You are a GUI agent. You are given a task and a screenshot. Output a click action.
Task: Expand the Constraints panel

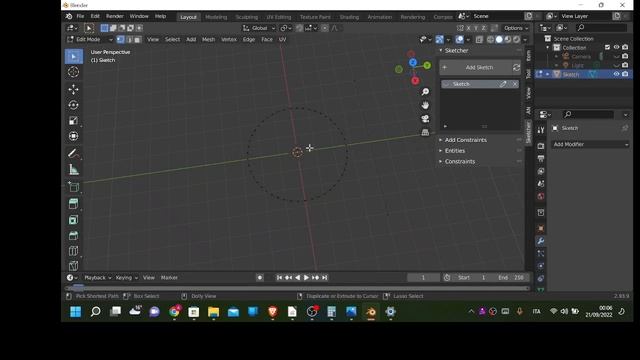[460, 162]
